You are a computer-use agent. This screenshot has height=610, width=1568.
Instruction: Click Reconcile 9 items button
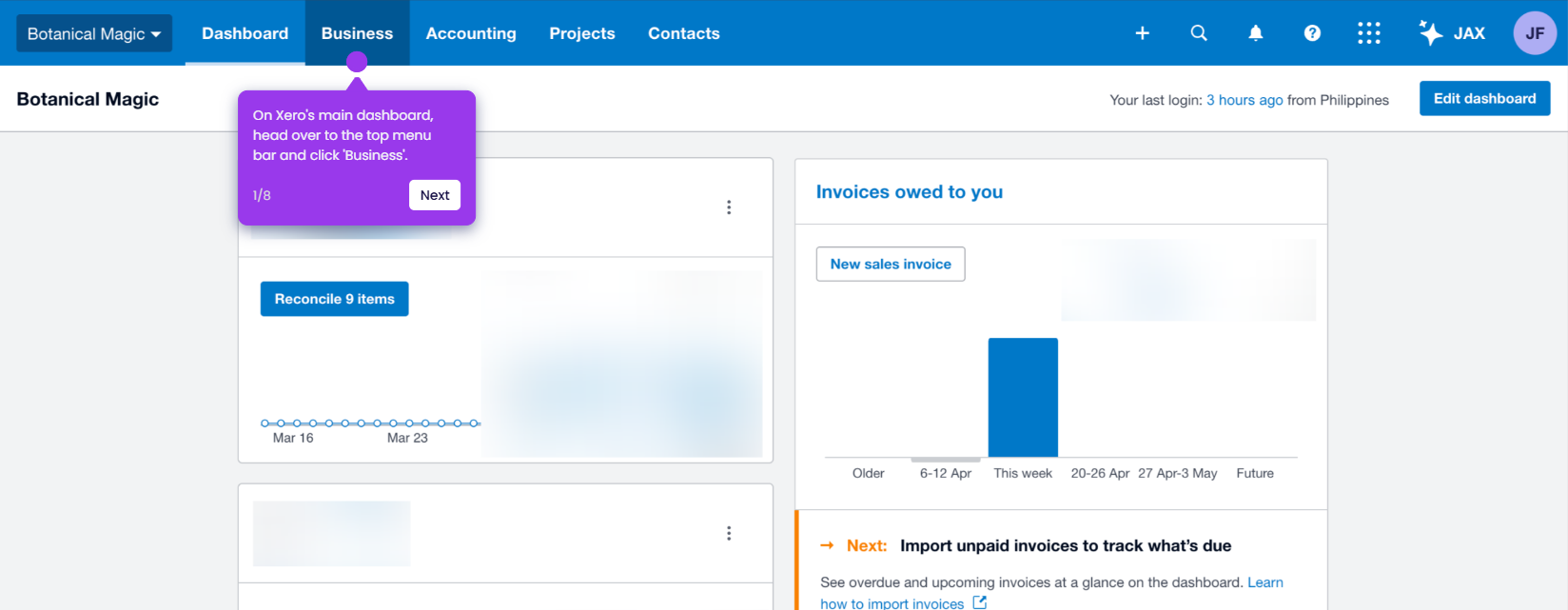click(335, 299)
